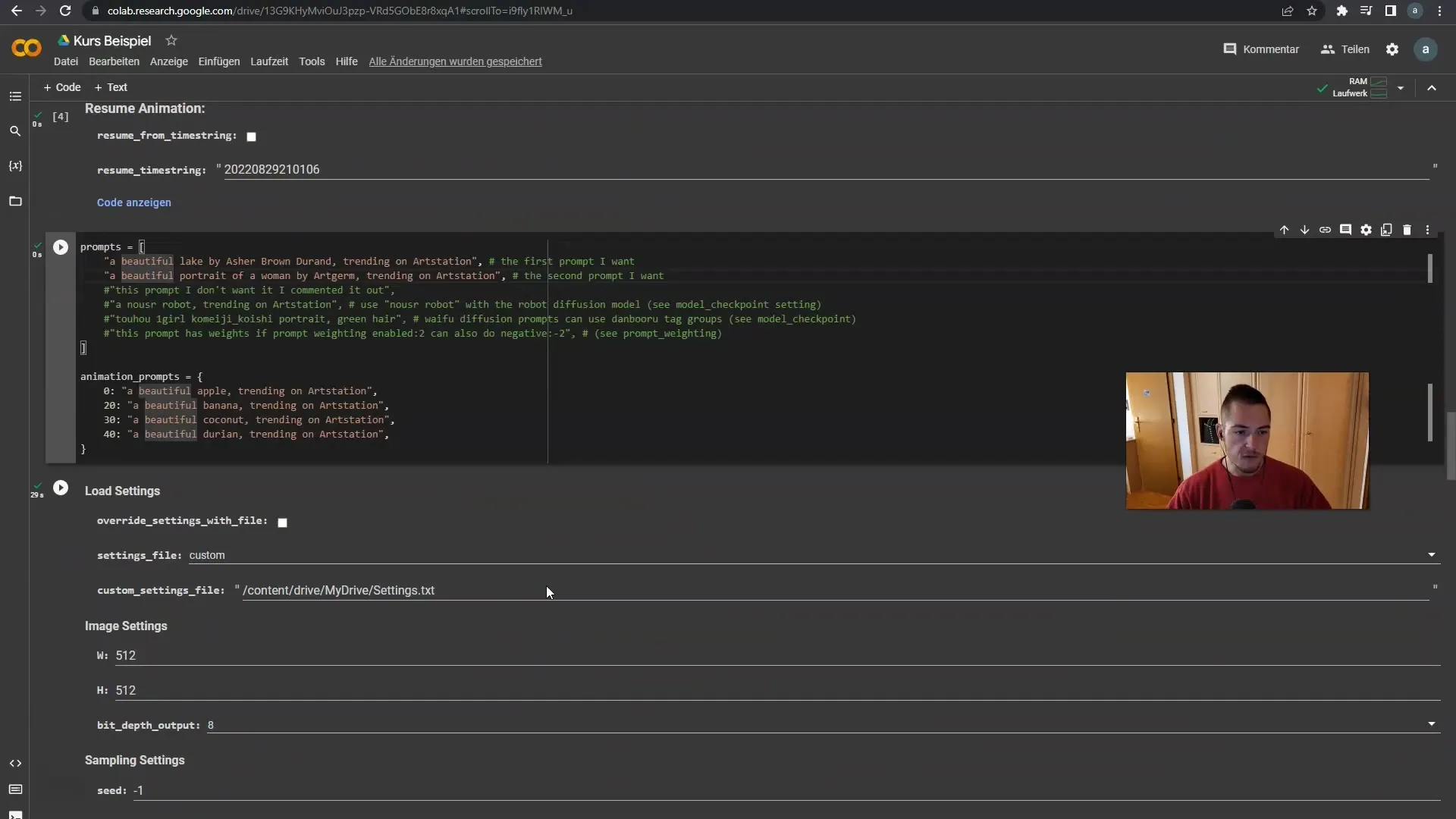This screenshot has height=819, width=1456.
Task: Open the Bearbeiten menu
Action: coord(114,61)
